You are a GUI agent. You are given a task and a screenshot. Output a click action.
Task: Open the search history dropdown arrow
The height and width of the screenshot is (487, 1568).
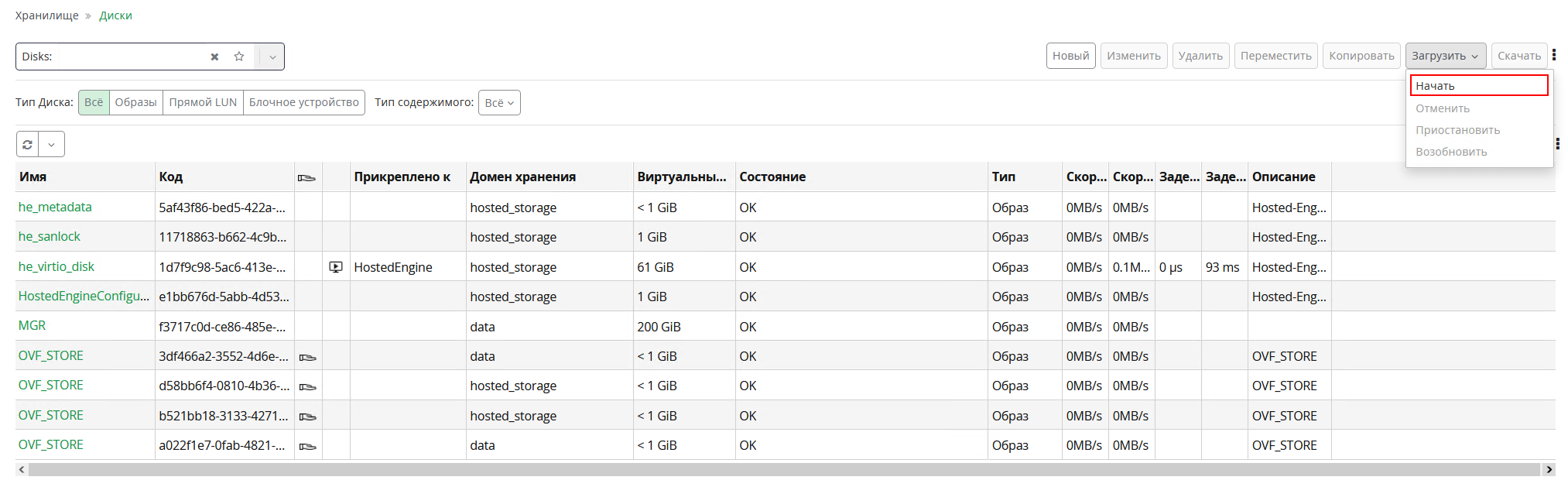(x=272, y=57)
